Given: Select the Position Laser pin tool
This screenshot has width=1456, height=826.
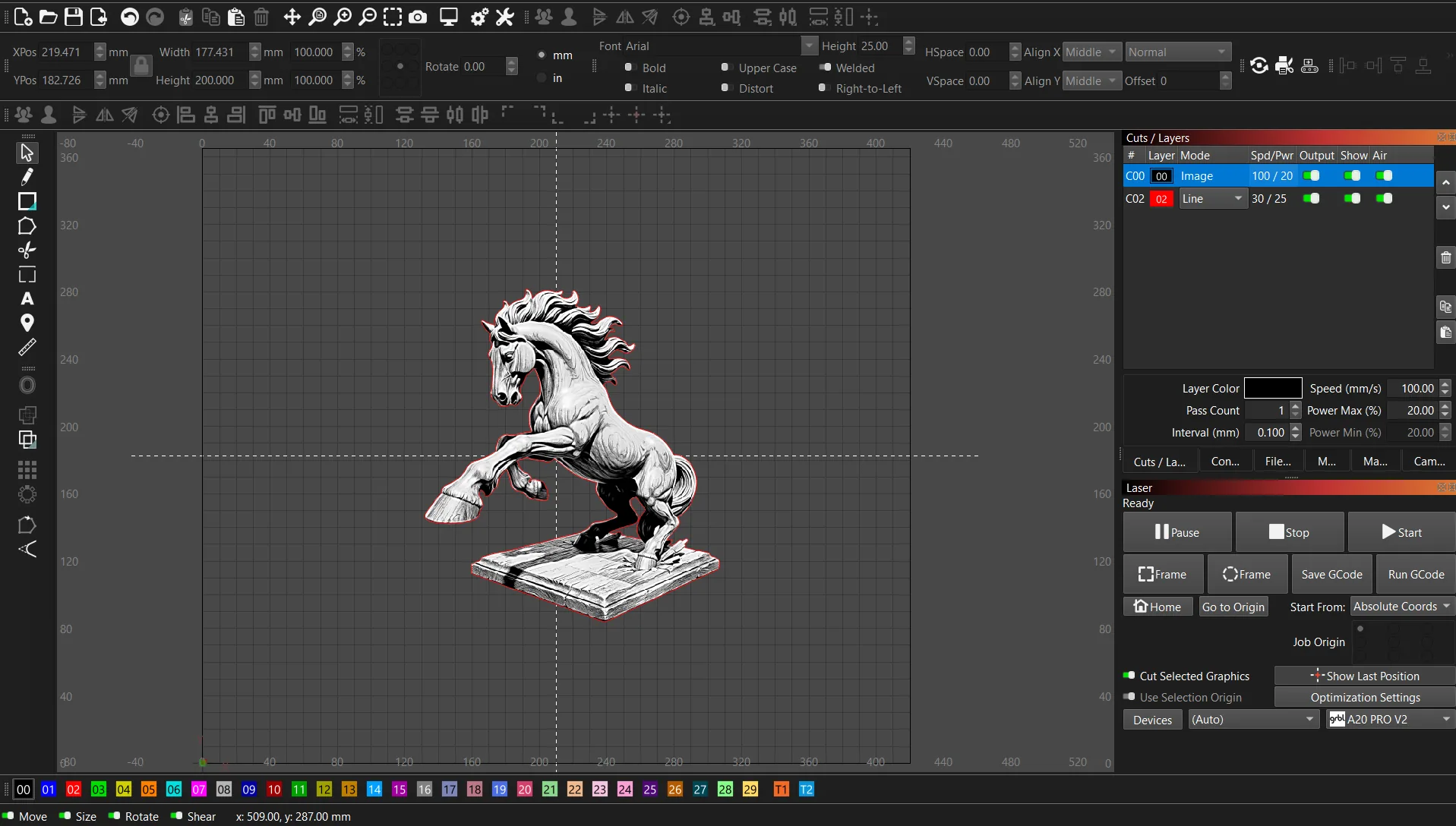Looking at the screenshot, I should [x=27, y=323].
